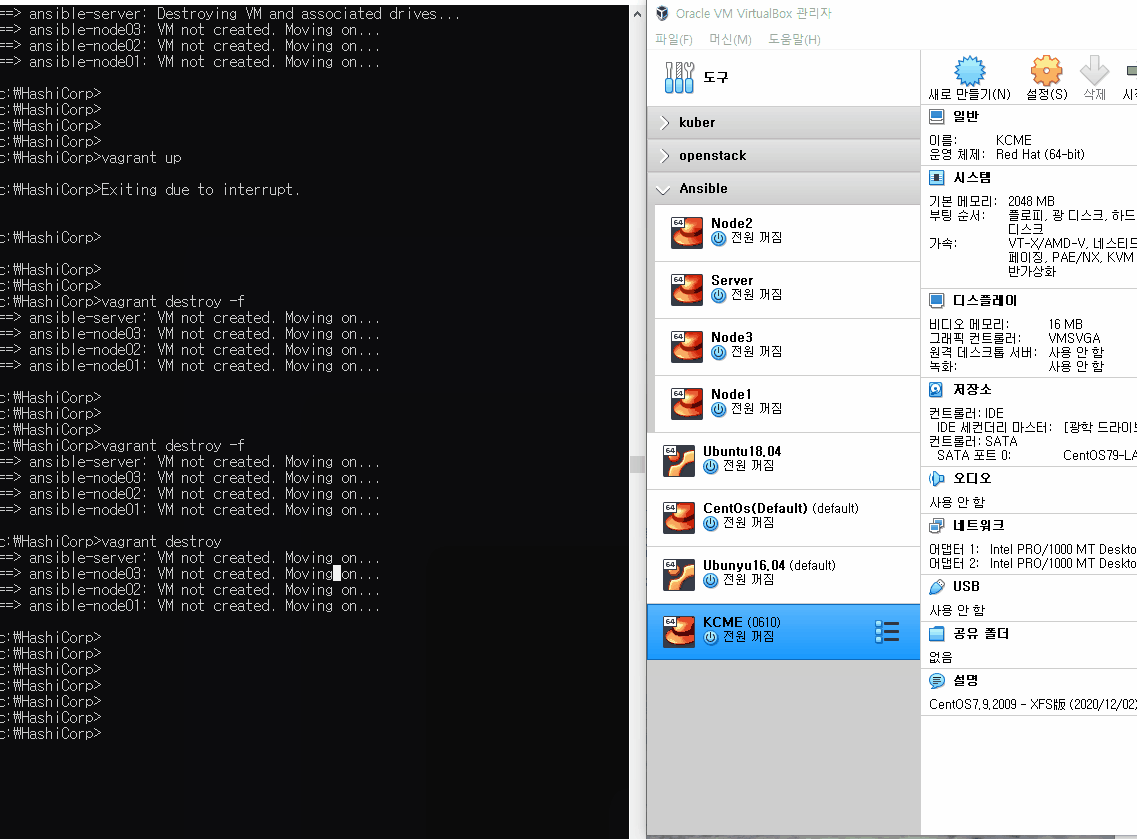
Task: Click 'Destroying VM and associated drives' line
Action: [x=307, y=14]
